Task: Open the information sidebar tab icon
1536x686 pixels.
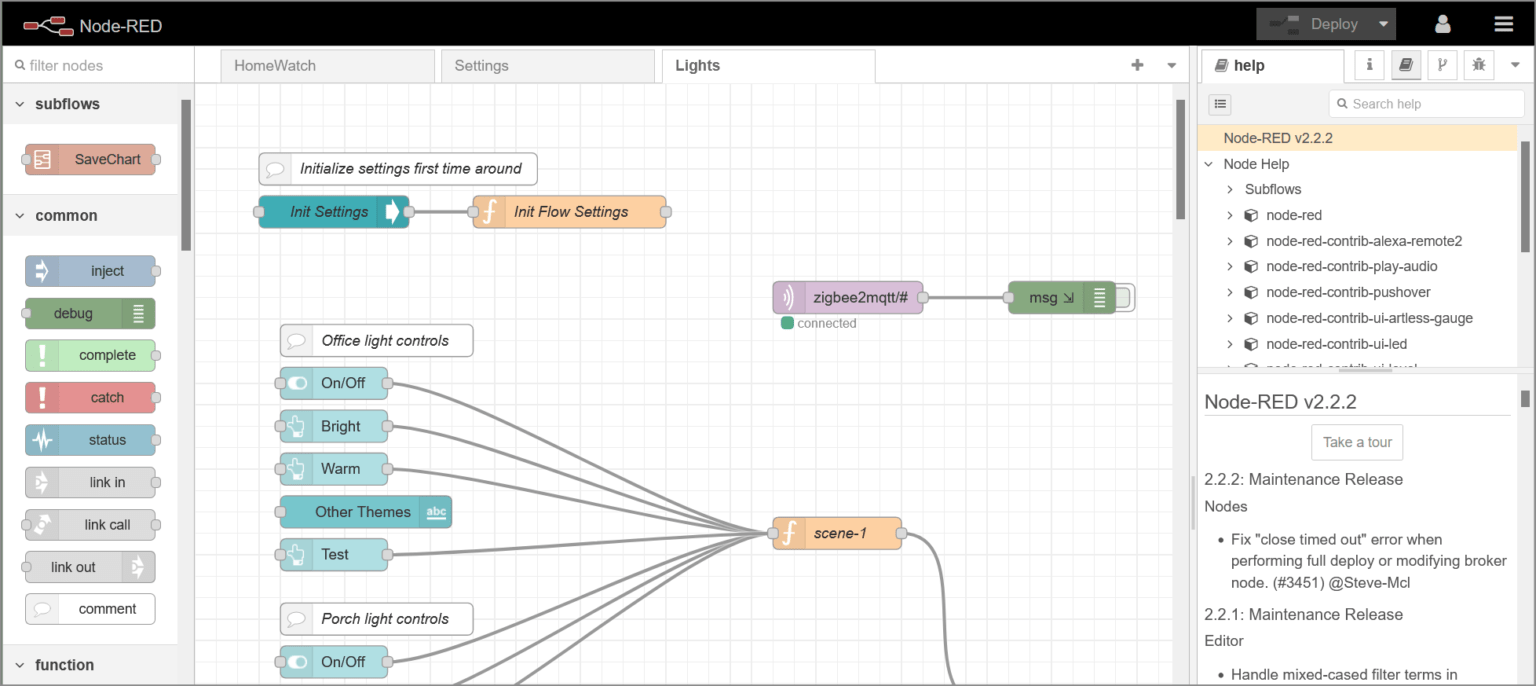Action: pyautogui.click(x=1369, y=65)
